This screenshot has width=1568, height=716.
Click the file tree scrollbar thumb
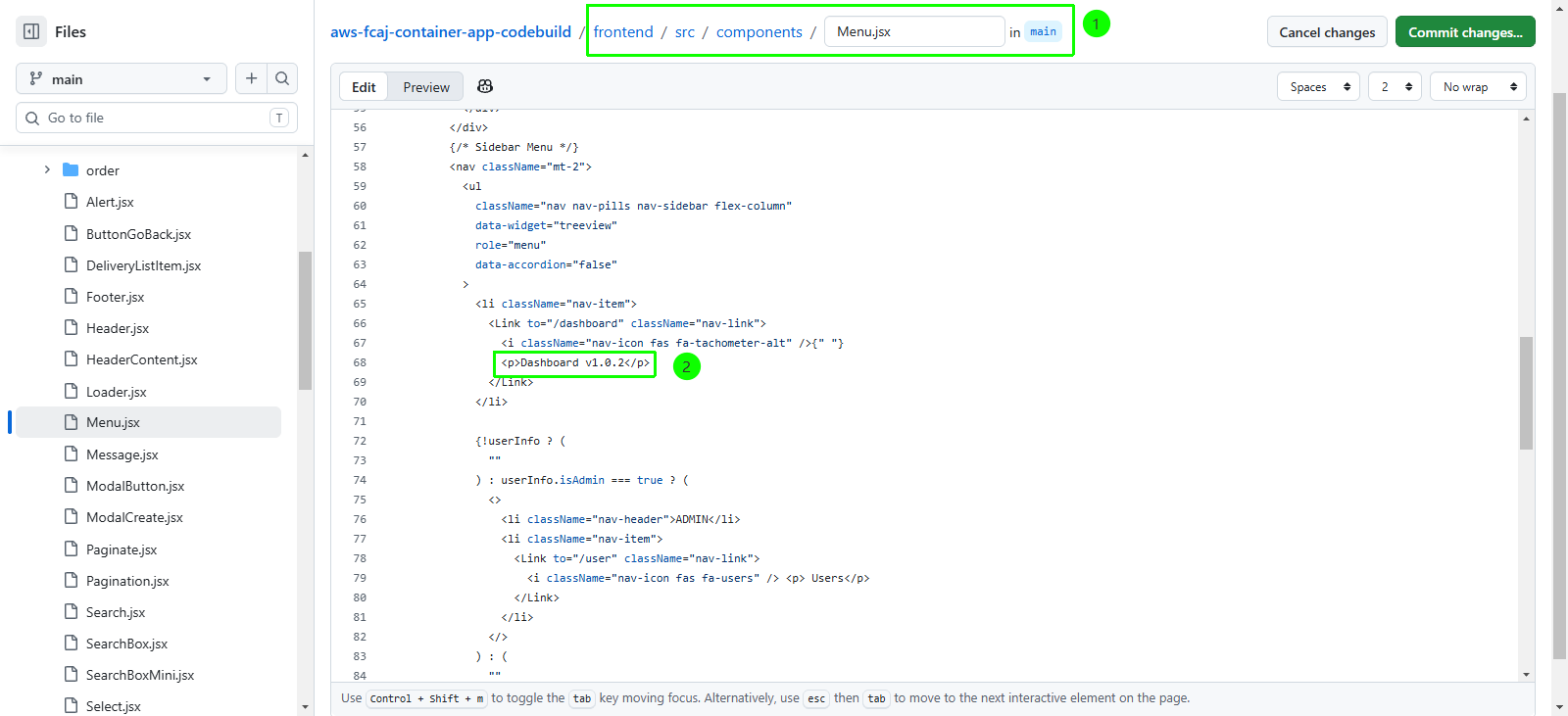tap(305, 320)
